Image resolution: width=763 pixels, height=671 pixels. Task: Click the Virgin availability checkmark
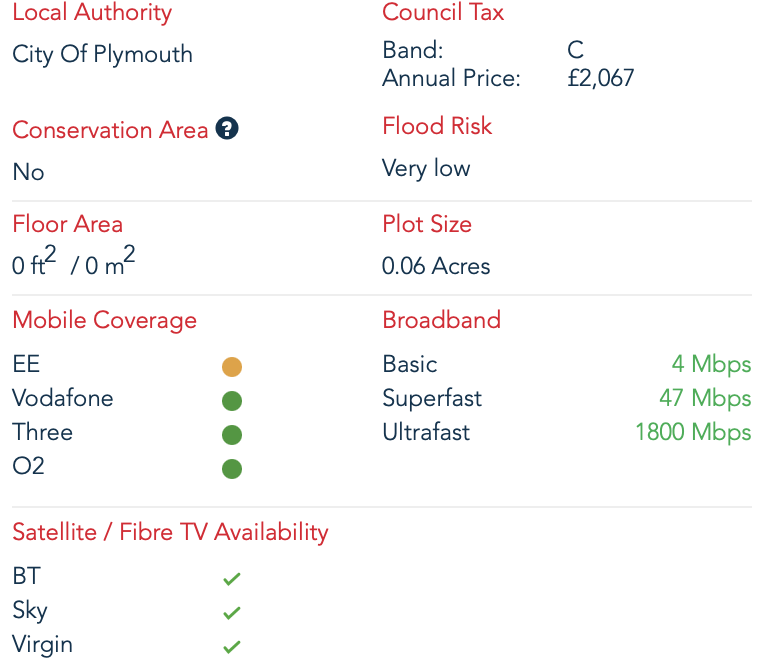[x=232, y=646]
